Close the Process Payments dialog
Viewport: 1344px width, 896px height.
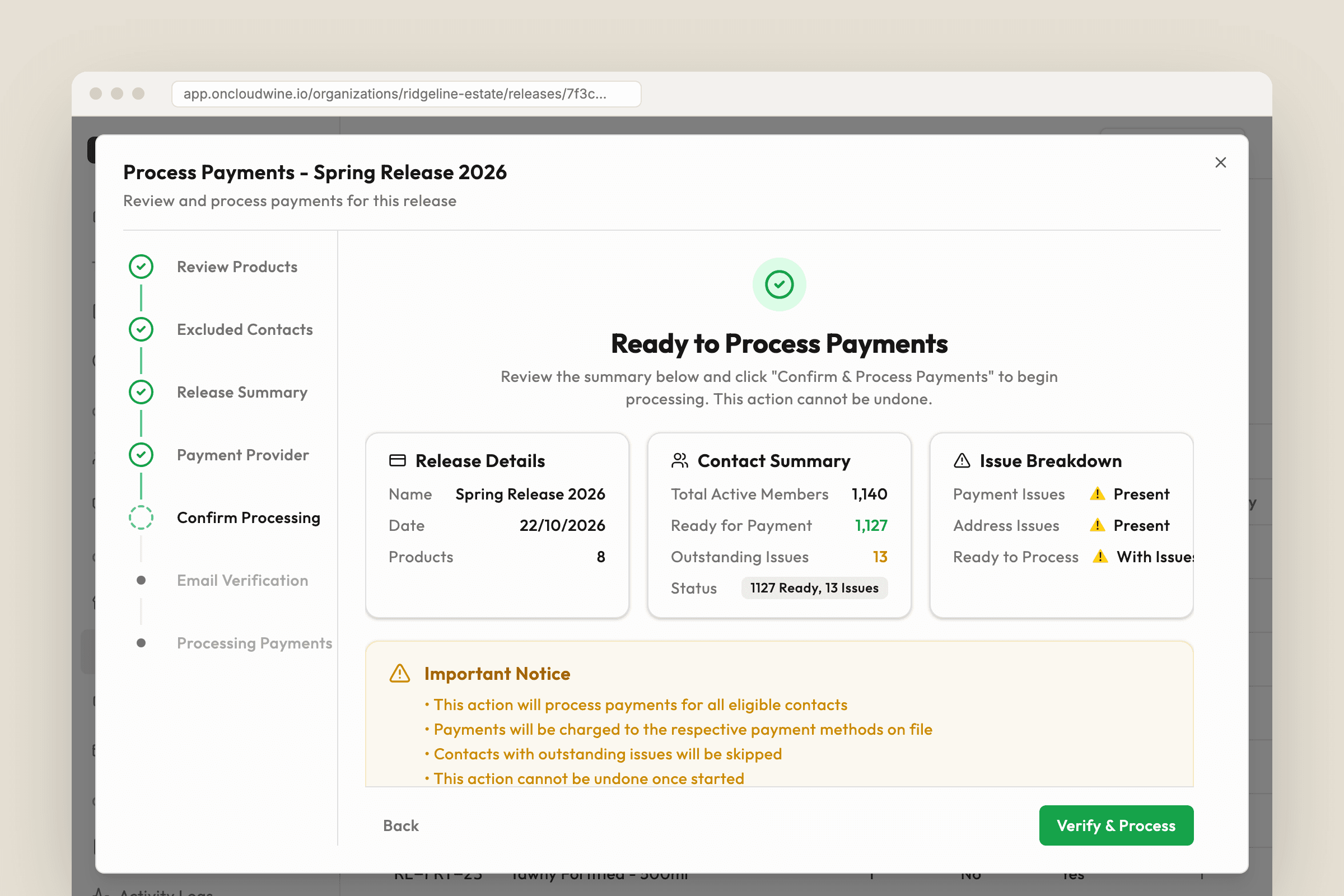[x=1220, y=162]
